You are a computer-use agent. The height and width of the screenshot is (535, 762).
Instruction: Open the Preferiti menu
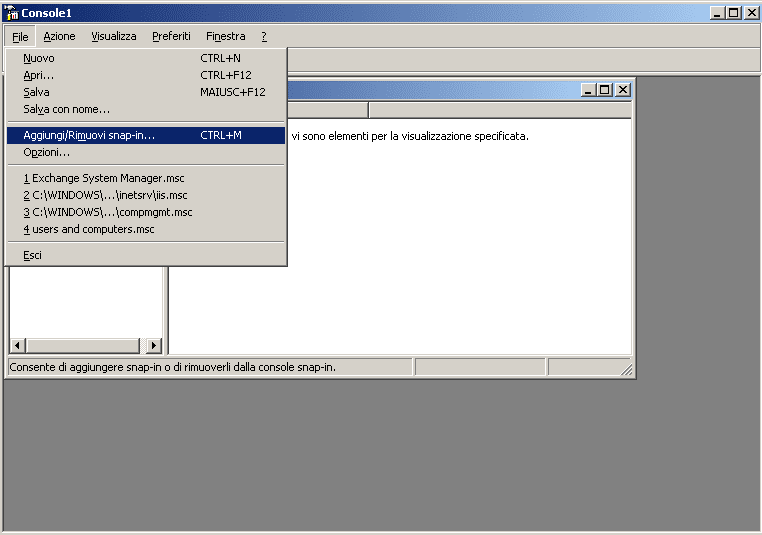coord(171,36)
